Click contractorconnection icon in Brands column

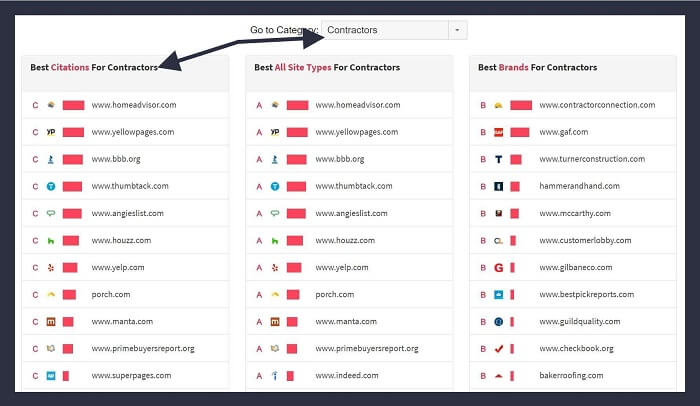pyautogui.click(x=499, y=105)
